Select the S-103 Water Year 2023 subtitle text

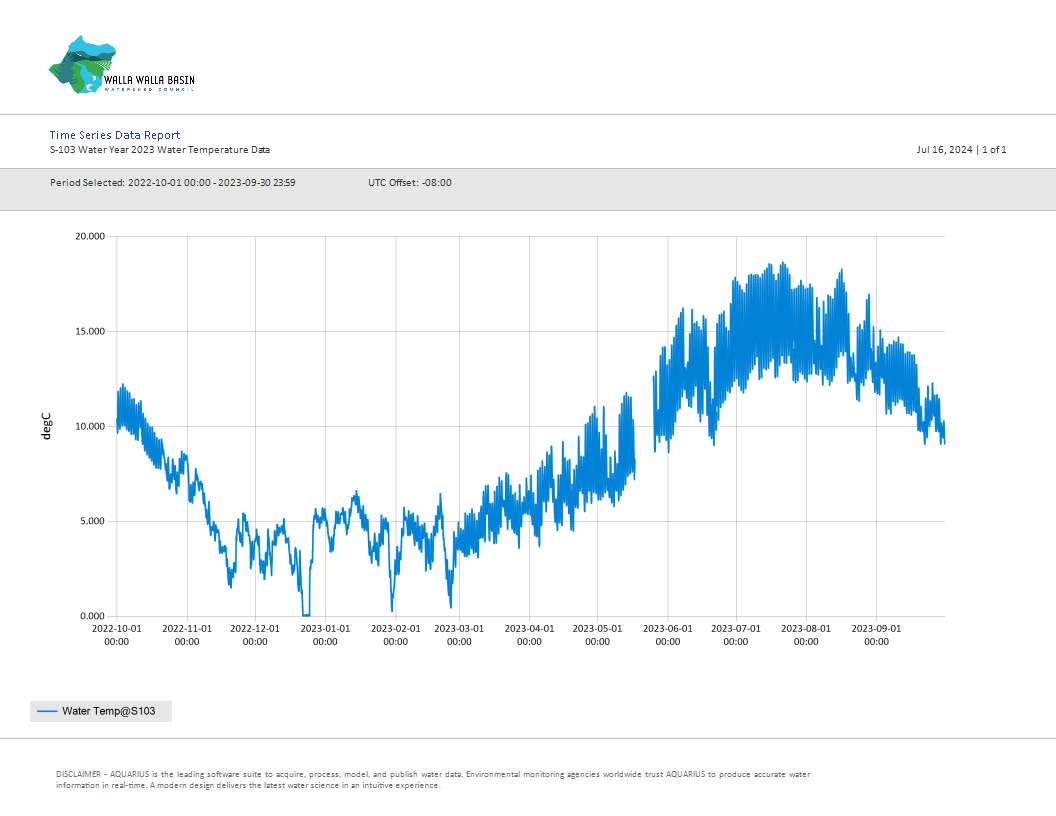(160, 150)
